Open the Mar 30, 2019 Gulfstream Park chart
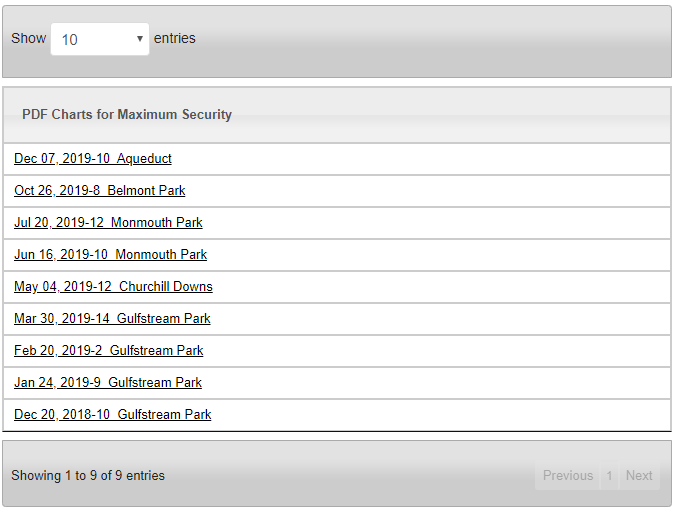 (112, 319)
